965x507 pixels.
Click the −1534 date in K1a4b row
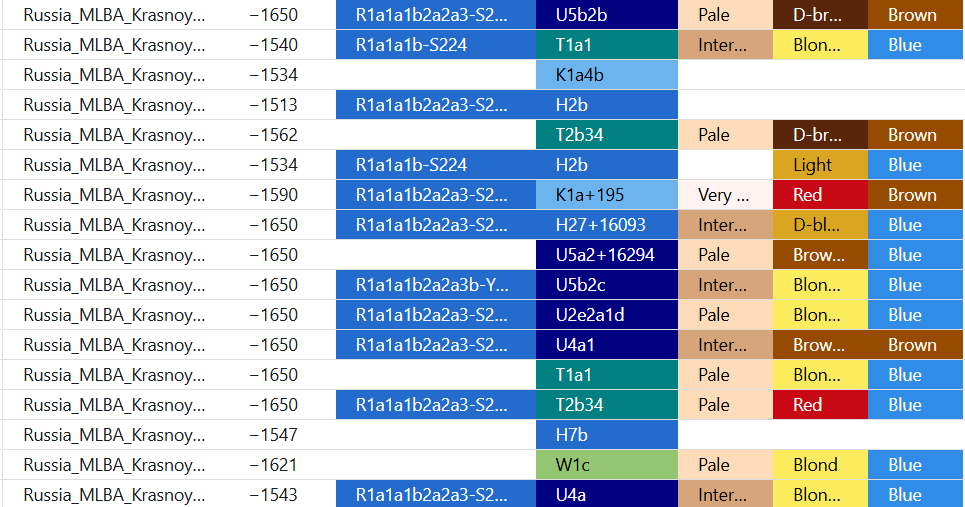pos(274,75)
